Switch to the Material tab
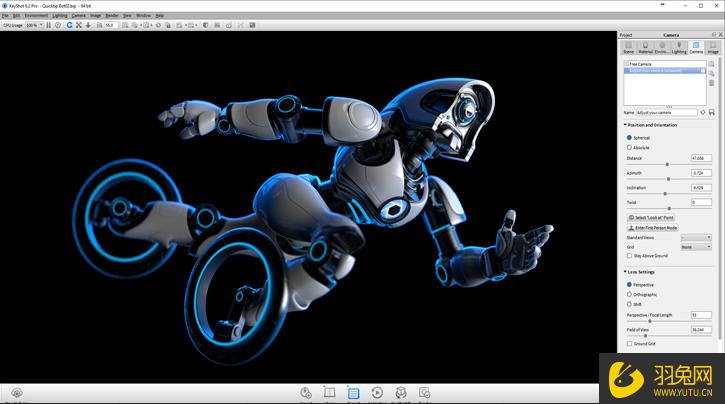 coord(645,47)
